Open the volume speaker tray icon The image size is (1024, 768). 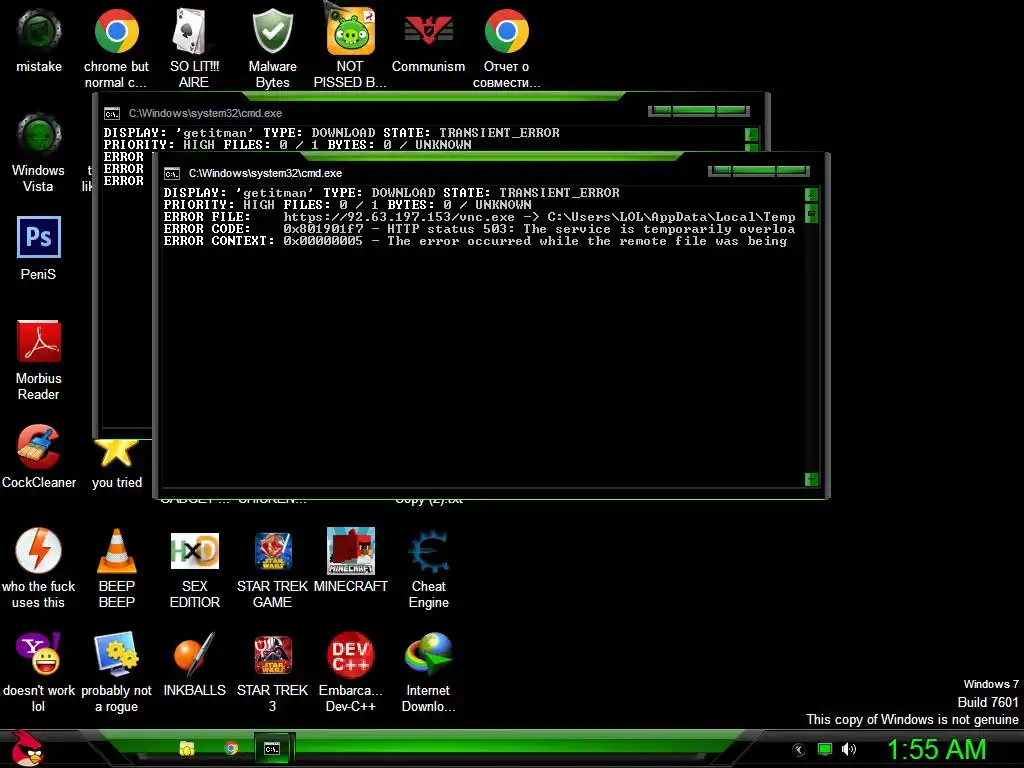tap(848, 749)
